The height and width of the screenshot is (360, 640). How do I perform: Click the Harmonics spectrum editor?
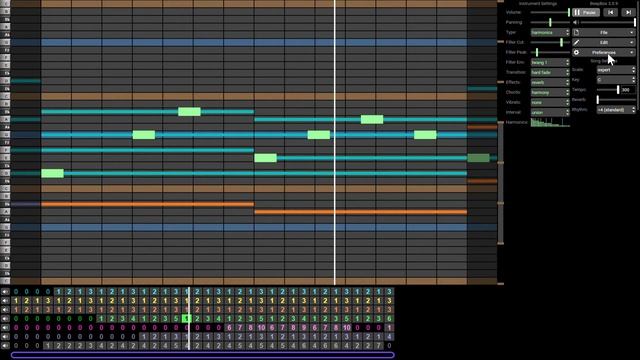[550, 122]
